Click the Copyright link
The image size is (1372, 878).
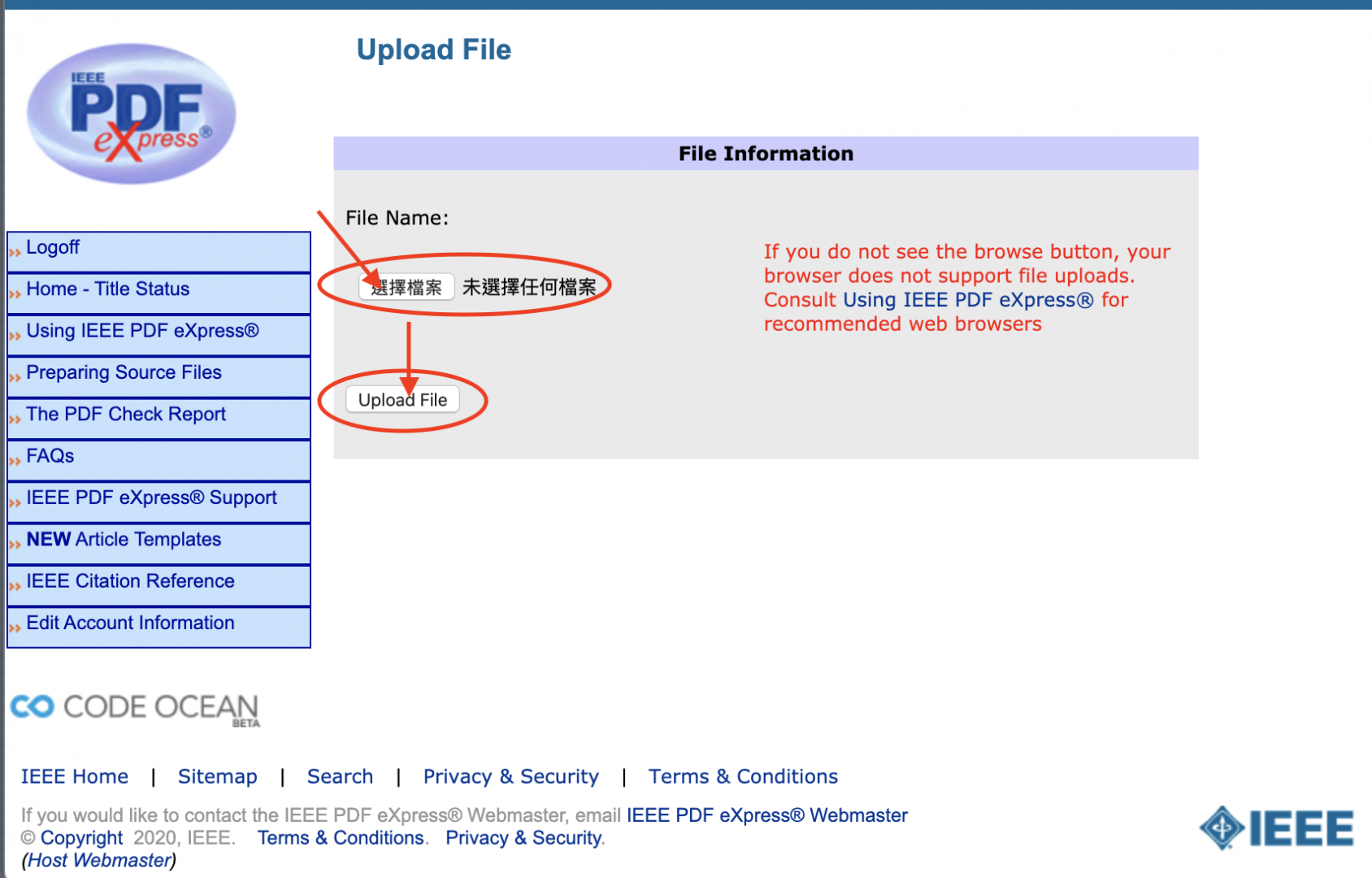pyautogui.click(x=81, y=838)
